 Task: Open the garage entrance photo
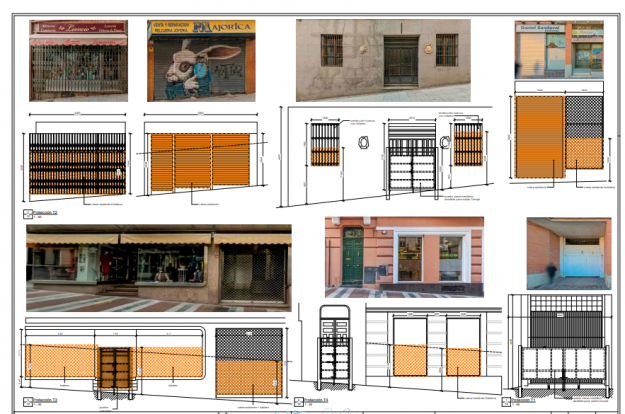pos(568,253)
